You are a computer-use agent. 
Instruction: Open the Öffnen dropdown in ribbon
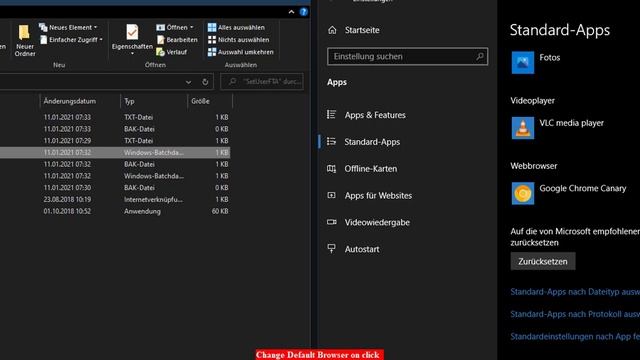[x=175, y=27]
